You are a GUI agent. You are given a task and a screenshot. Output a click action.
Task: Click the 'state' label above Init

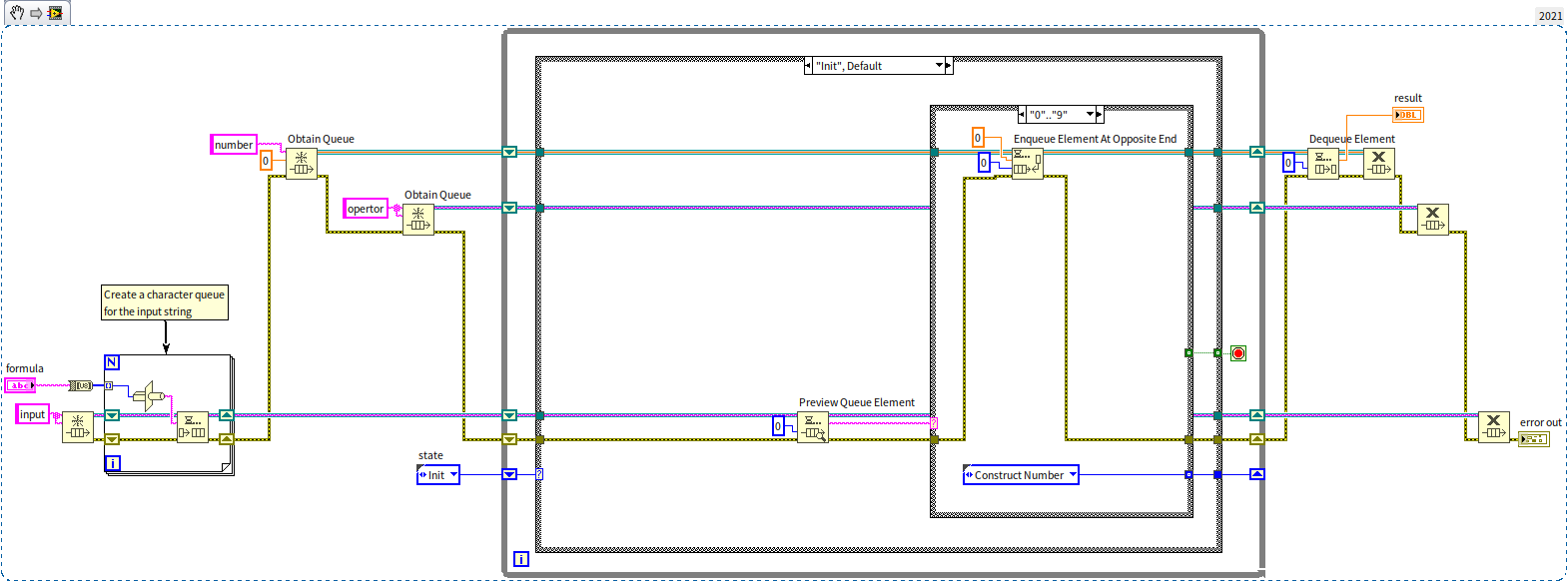(430, 455)
